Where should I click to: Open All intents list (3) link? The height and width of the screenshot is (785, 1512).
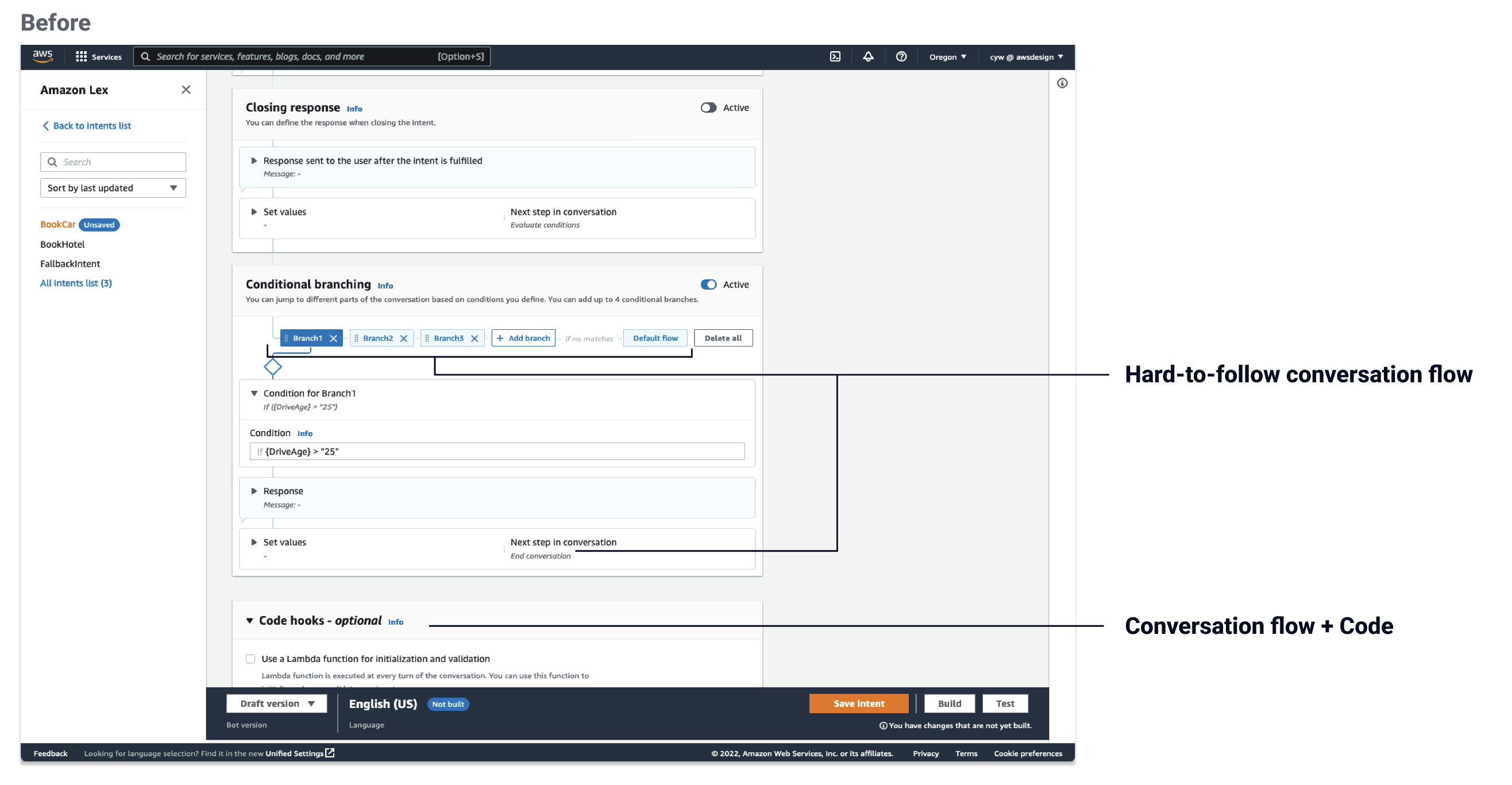point(76,283)
